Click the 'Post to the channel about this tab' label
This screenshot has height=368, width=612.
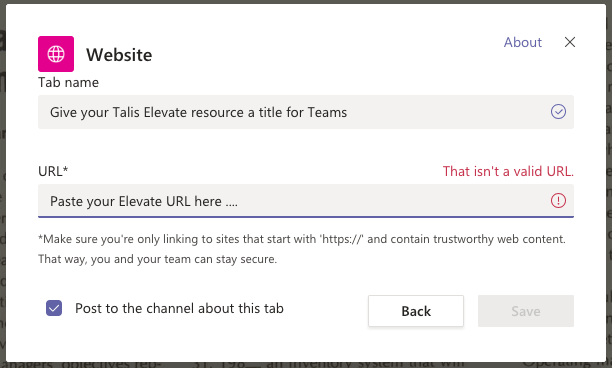pos(179,308)
